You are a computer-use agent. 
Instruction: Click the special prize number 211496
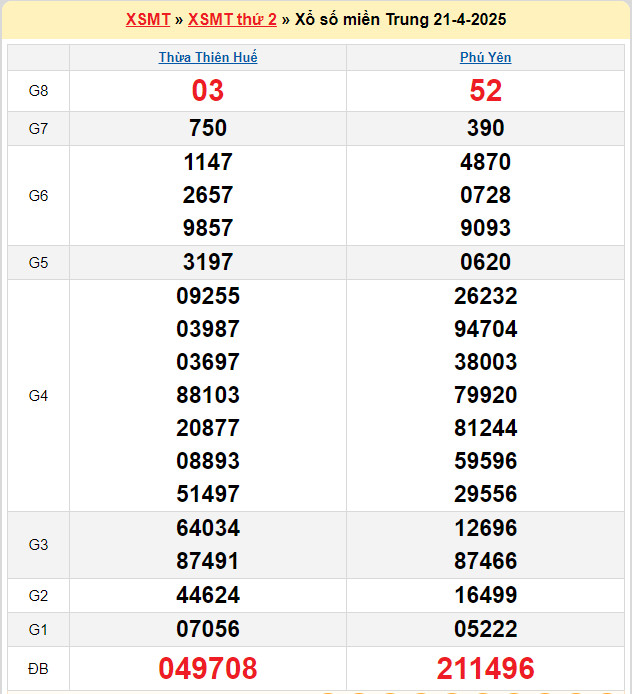(x=486, y=668)
